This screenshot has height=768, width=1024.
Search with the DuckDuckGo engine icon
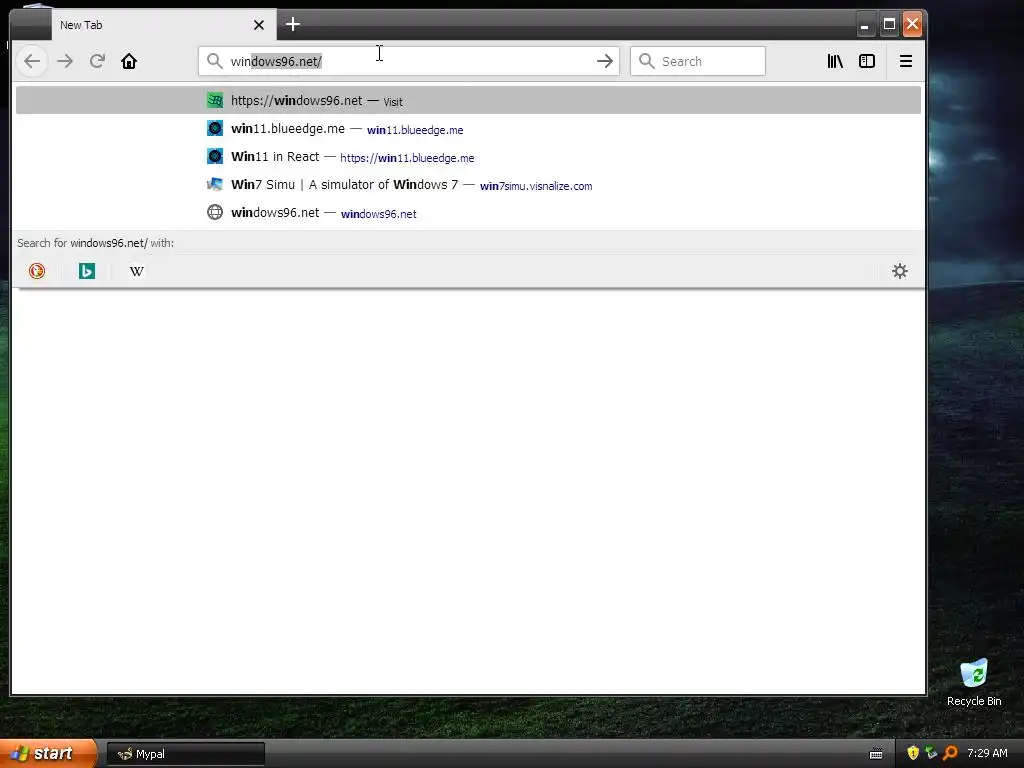click(37, 271)
